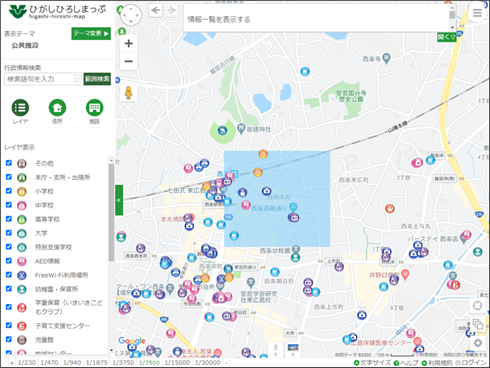
Task: Uncheck the 幼稚園・保育所 layer checkbox
Action: (x=9, y=289)
